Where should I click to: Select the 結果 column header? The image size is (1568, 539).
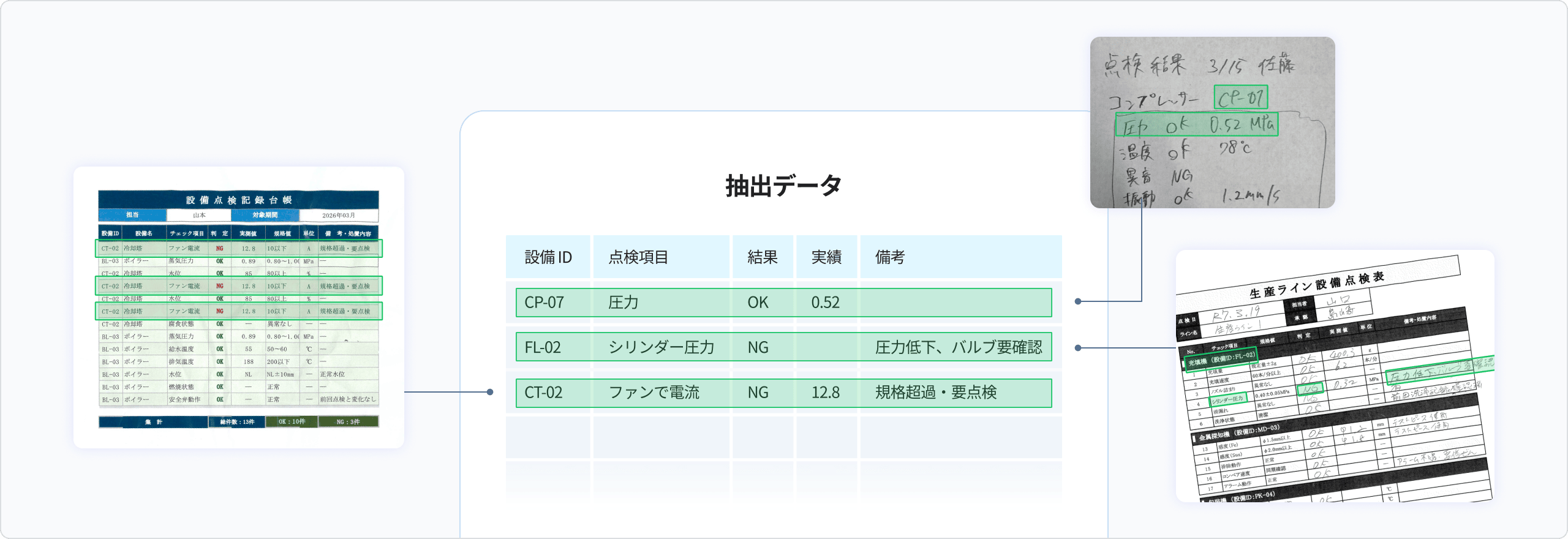762,257
